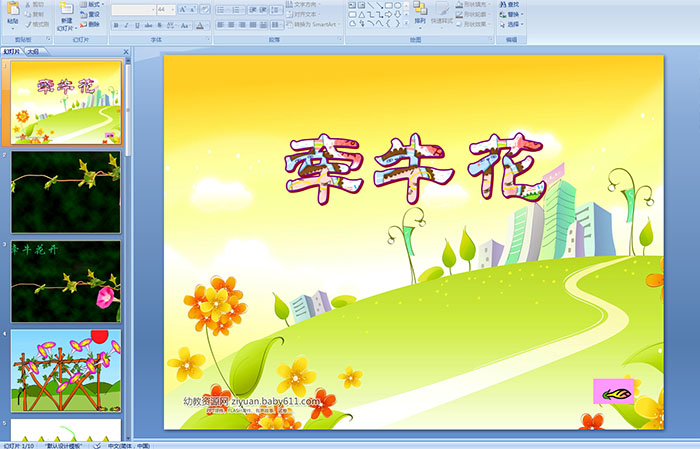This screenshot has width=700, height=449.
Task: Open the font name combo box
Action: pos(133,9)
